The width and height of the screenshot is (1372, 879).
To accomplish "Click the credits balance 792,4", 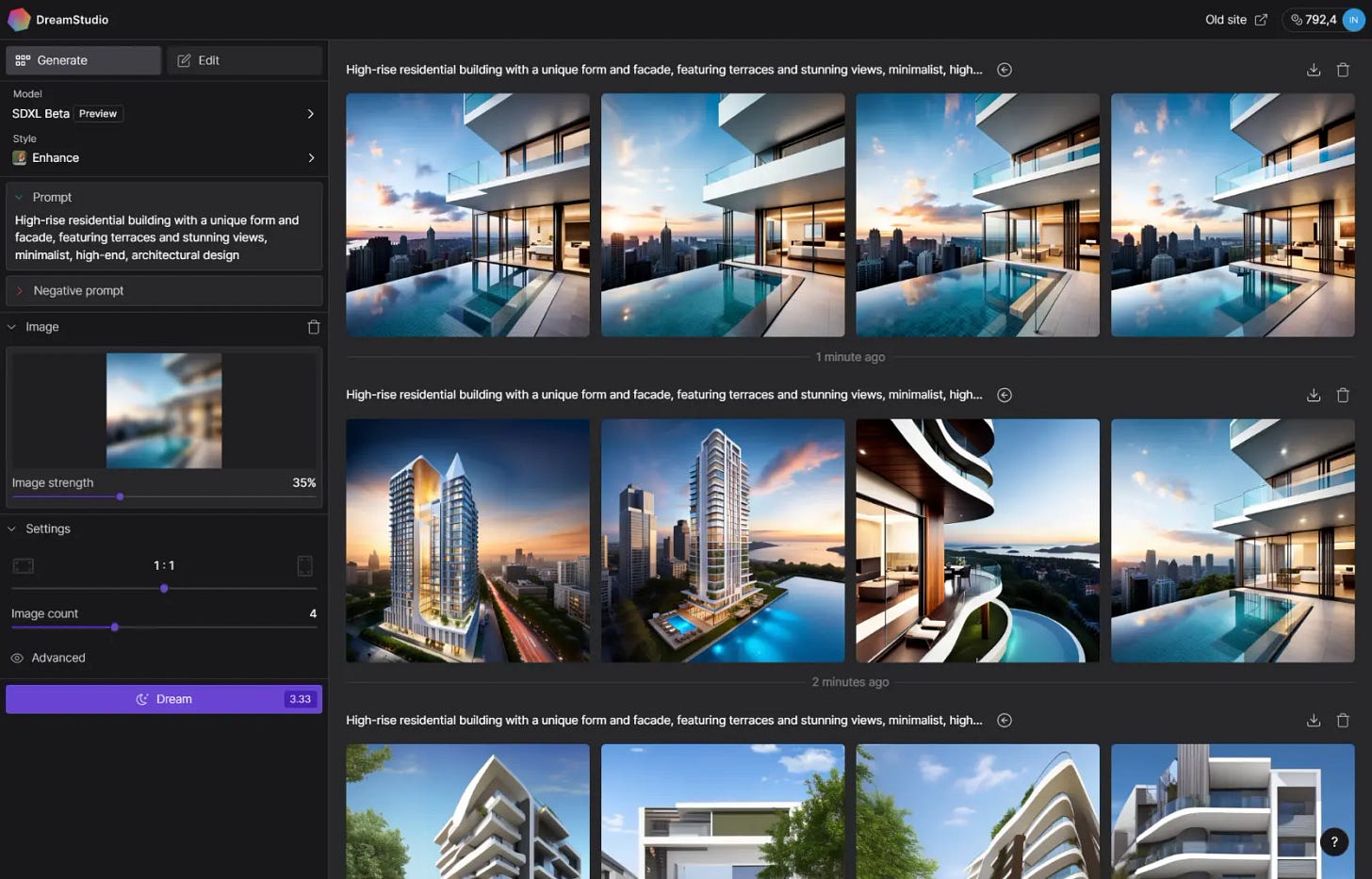I will pyautogui.click(x=1313, y=20).
